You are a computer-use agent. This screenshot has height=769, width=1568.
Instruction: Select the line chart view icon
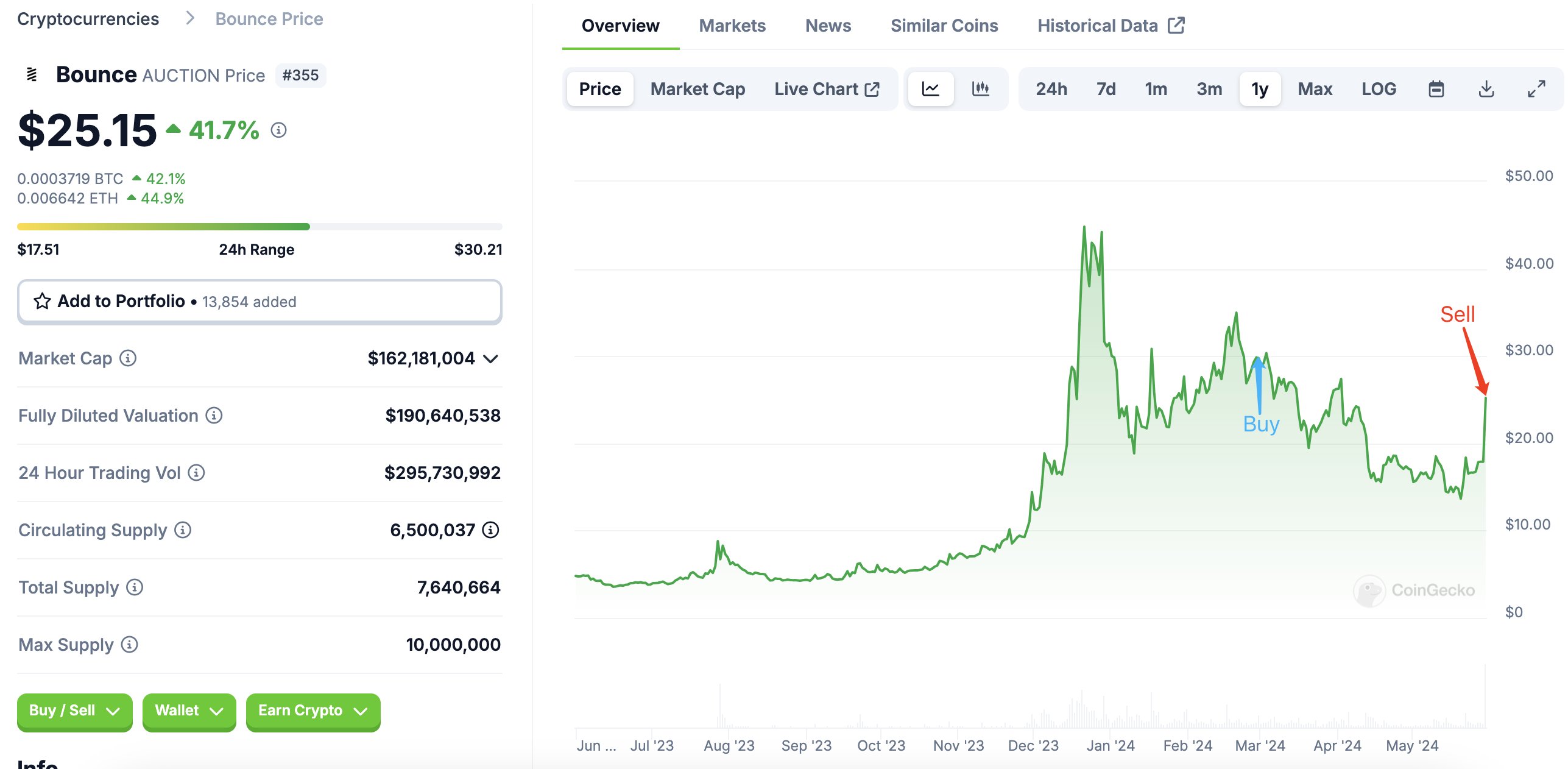click(x=930, y=89)
